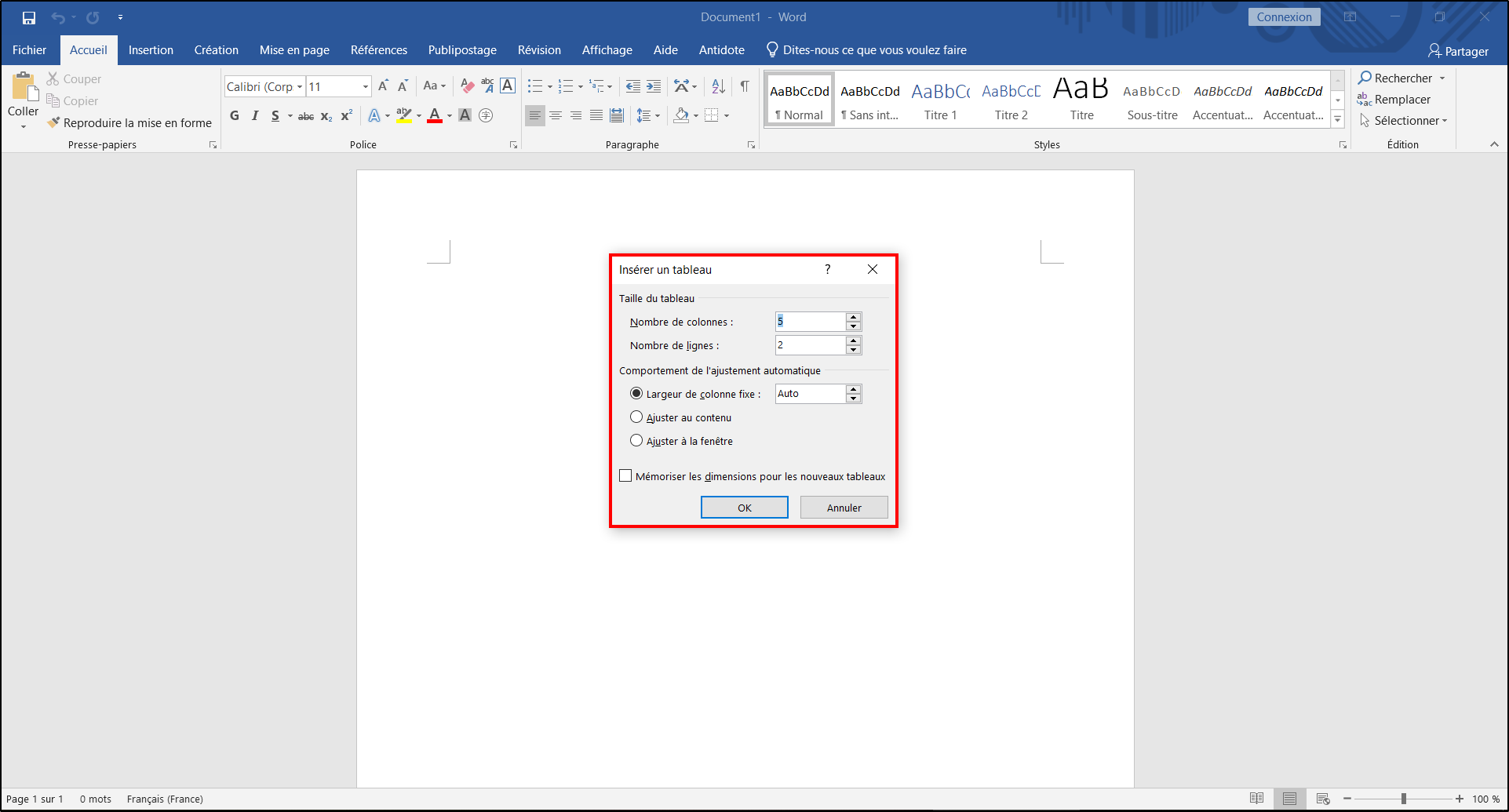Apply Titre 1 style thumbnail
Image resolution: width=1509 pixels, height=812 pixels.
pos(940,99)
